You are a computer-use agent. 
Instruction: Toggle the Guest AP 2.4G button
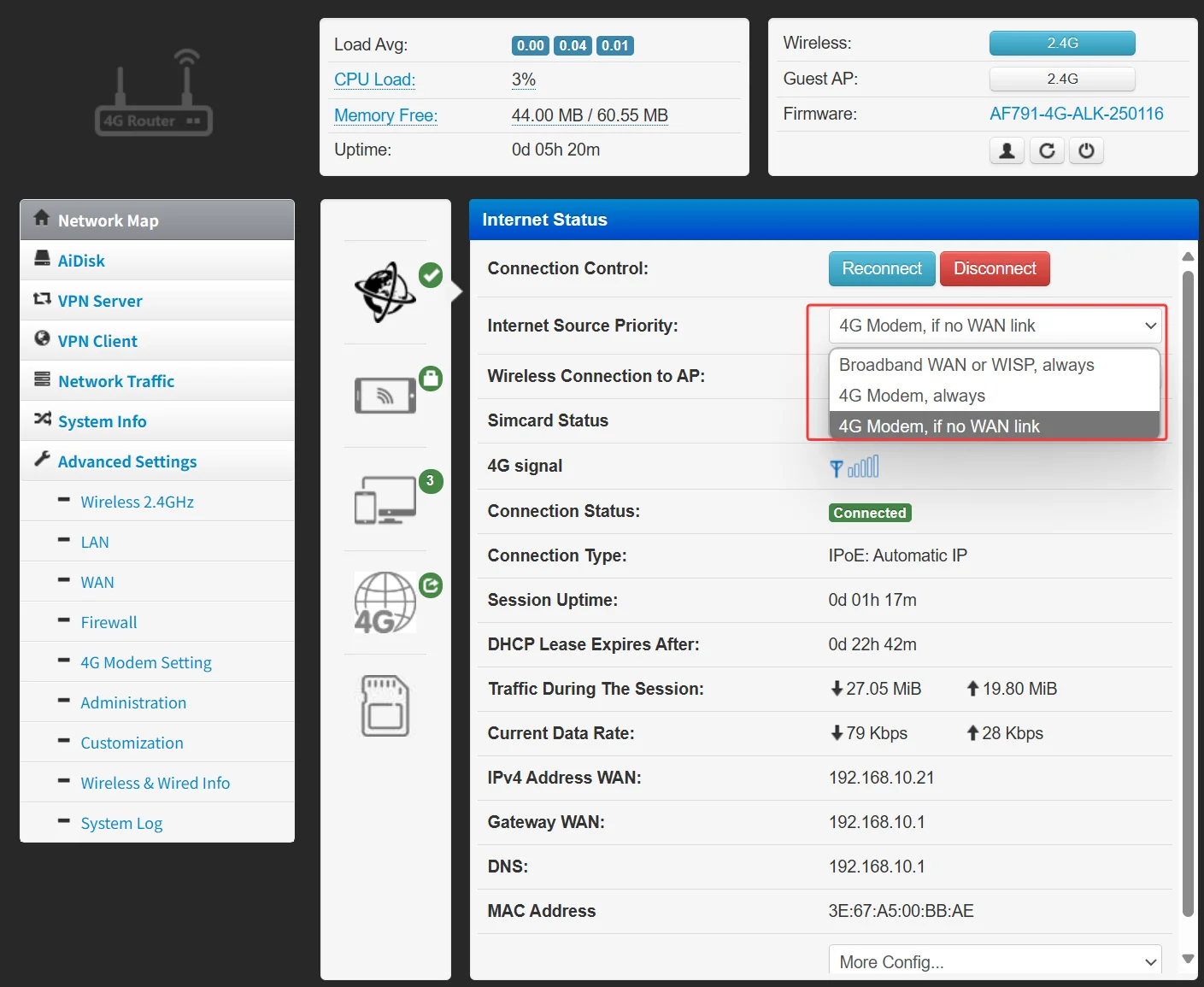tap(1062, 79)
